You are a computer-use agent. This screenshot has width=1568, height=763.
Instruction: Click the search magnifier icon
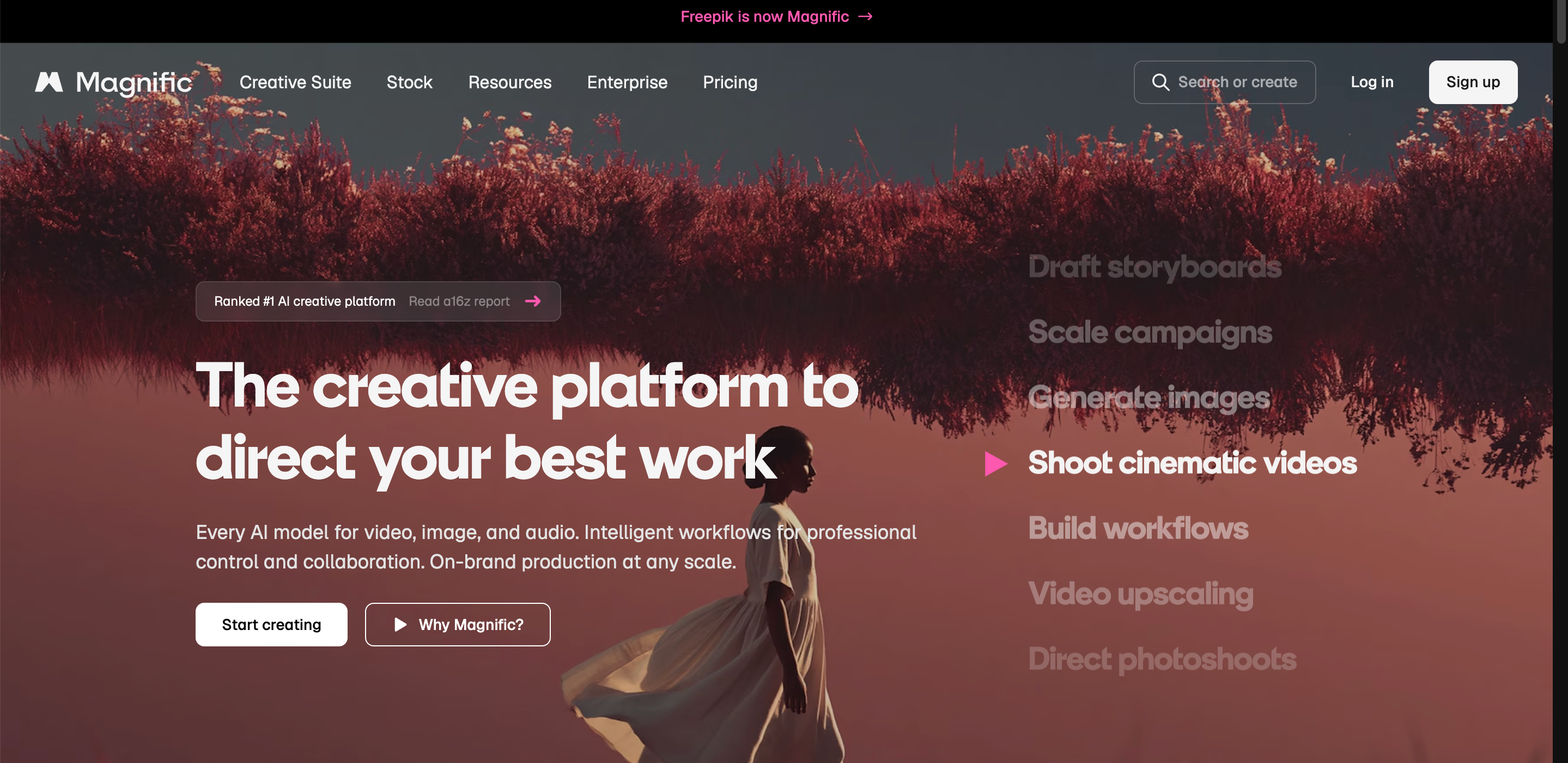(1160, 82)
